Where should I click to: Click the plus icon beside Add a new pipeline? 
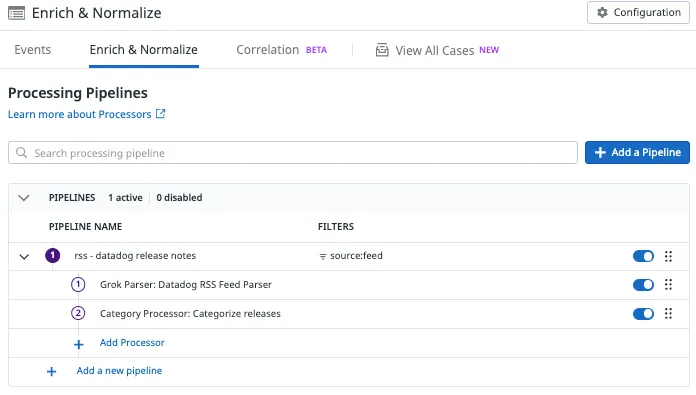click(x=51, y=371)
